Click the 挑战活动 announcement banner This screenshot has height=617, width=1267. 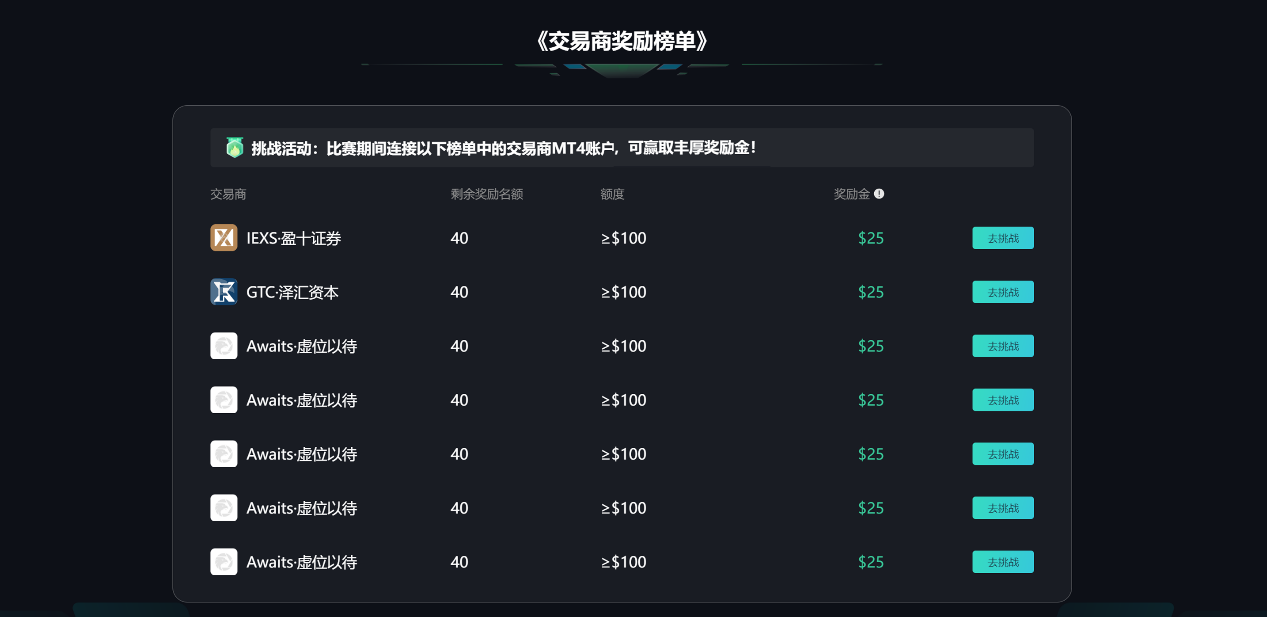622,147
